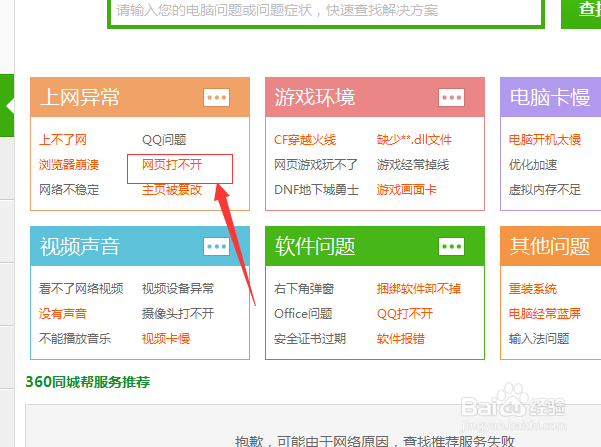Open the 右下角弹窗 link
The height and width of the screenshot is (447, 601).
(x=304, y=289)
